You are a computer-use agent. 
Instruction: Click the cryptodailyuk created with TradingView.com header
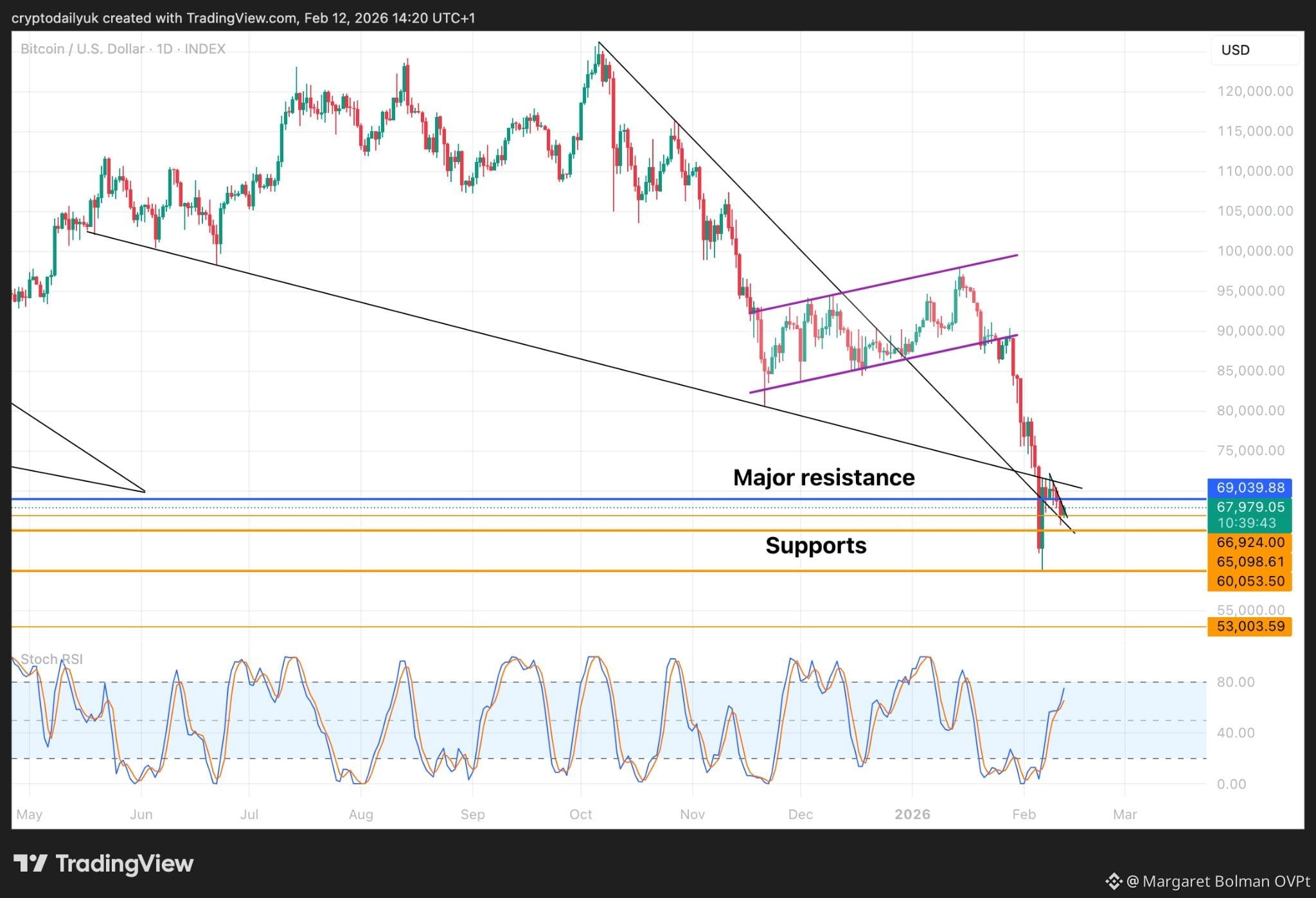point(243,18)
